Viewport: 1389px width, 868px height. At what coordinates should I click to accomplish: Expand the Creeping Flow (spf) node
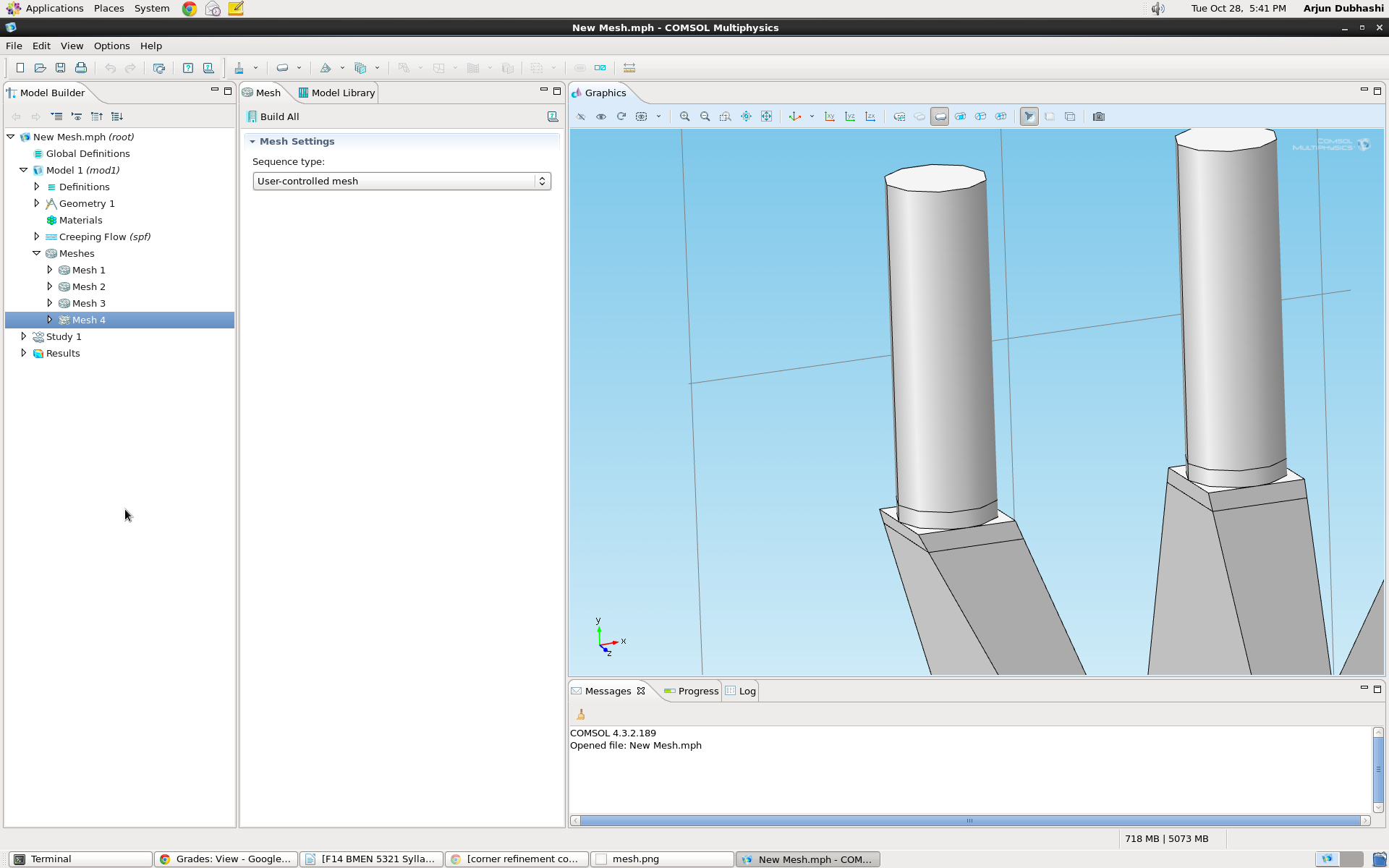pyautogui.click(x=37, y=237)
